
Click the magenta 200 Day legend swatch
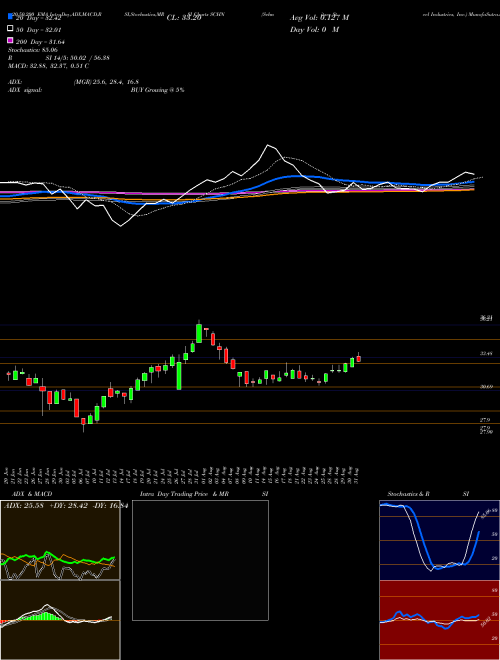10,40
